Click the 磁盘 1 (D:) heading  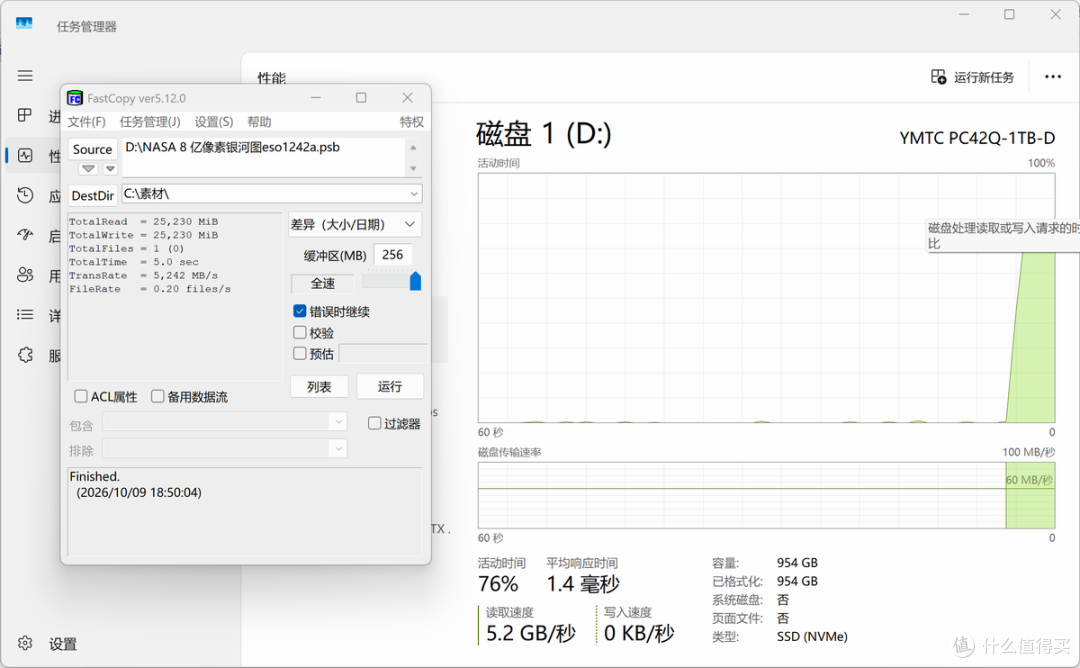[543, 134]
